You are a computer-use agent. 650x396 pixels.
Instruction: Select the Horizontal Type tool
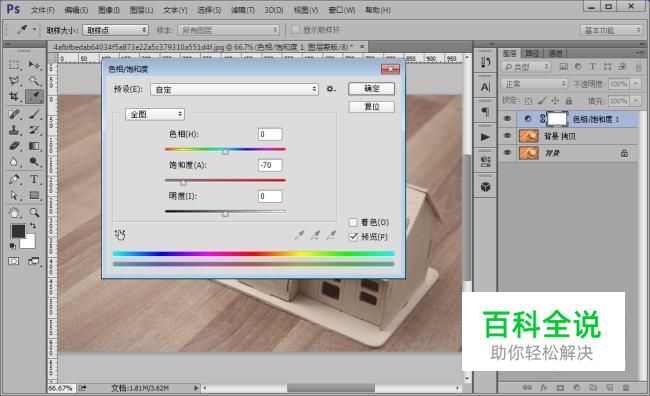coord(34,180)
